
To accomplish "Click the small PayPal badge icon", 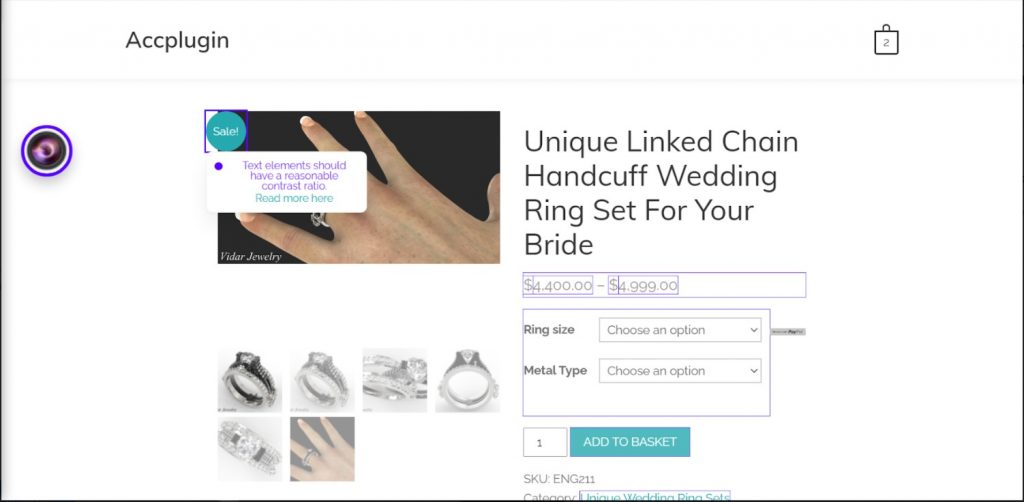I will coord(788,332).
